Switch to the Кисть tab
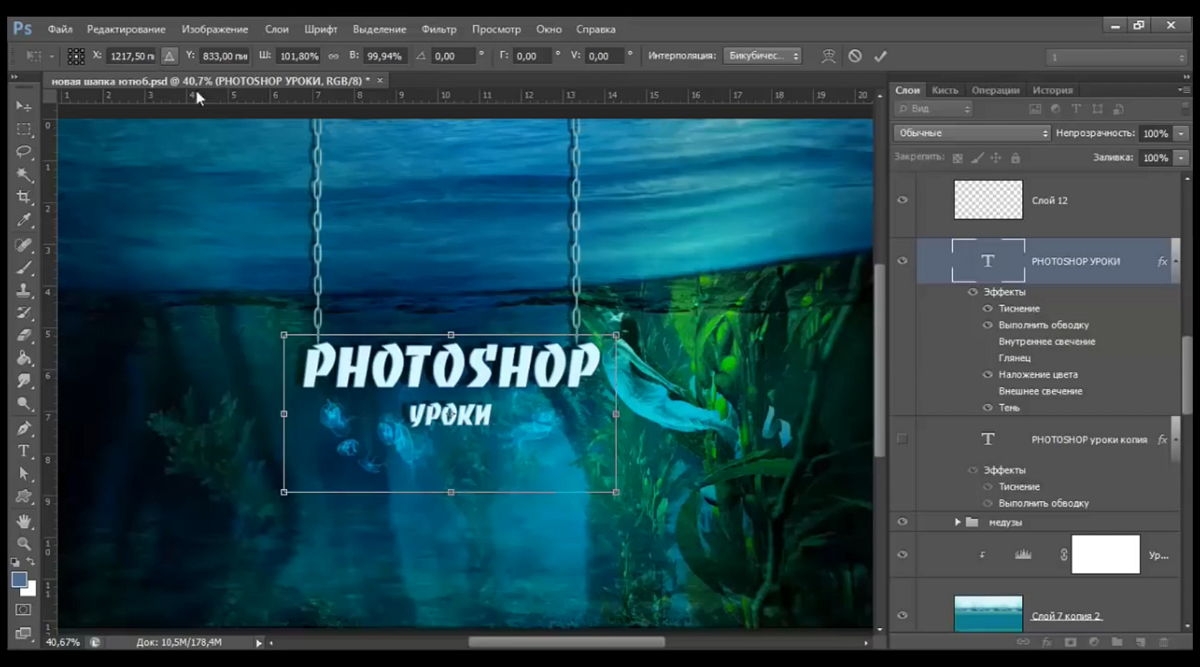 [x=945, y=90]
